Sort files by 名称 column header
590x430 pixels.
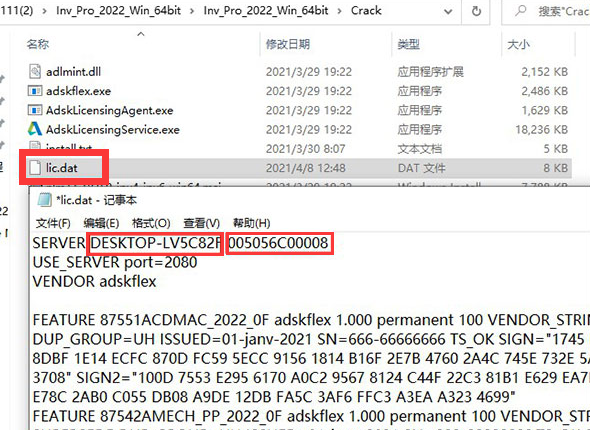click(38, 44)
